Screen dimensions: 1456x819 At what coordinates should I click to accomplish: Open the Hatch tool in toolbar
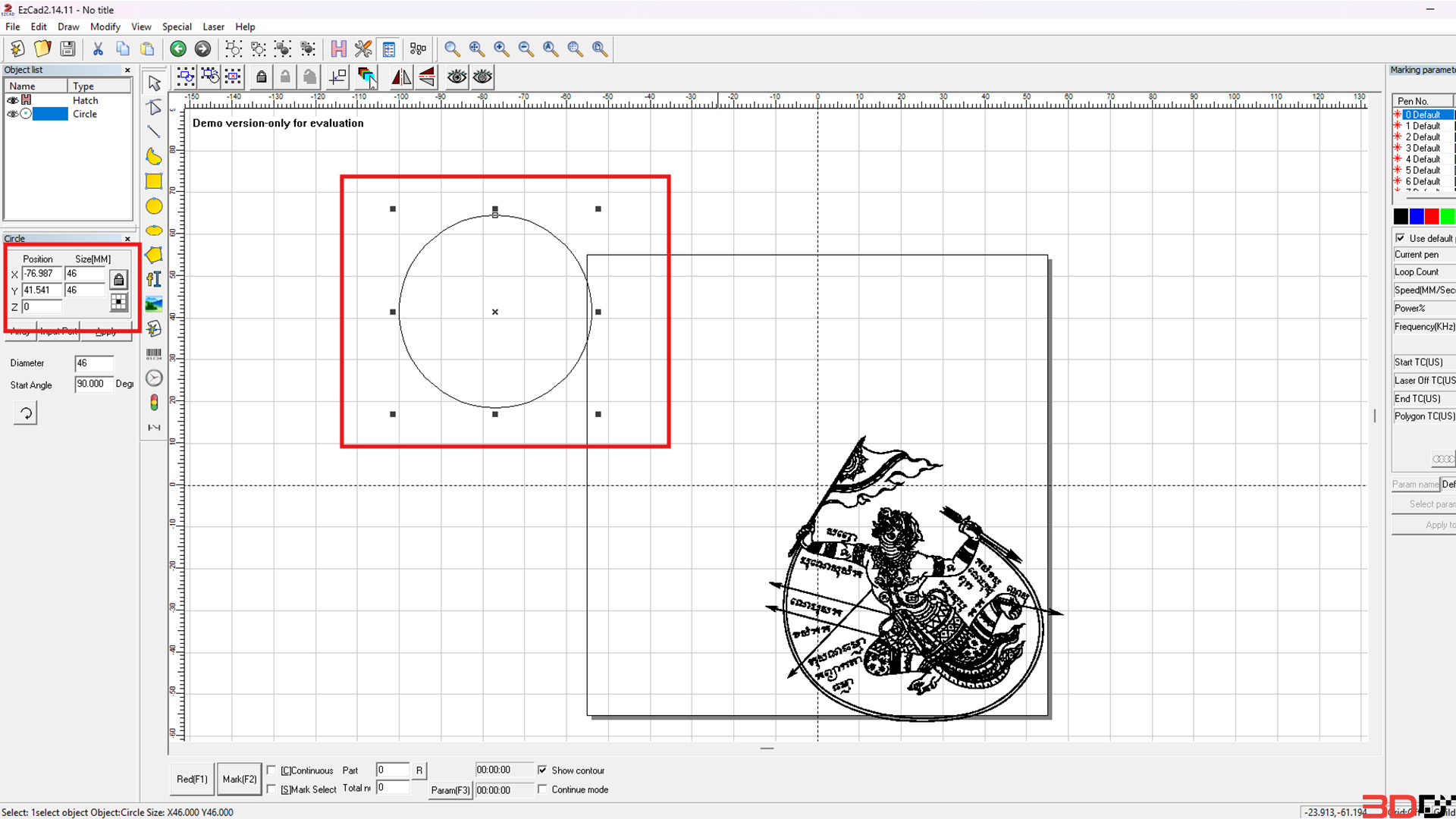tap(338, 49)
